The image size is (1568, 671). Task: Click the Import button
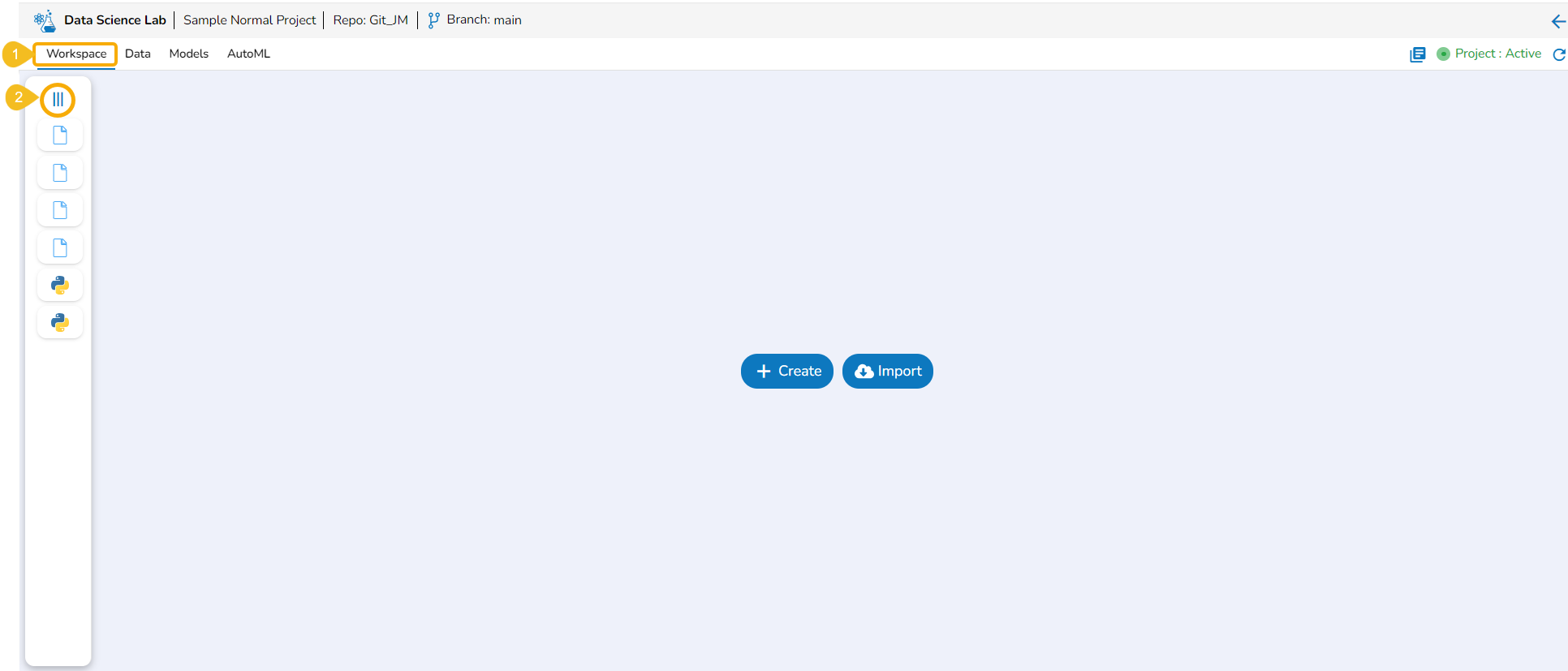click(888, 371)
